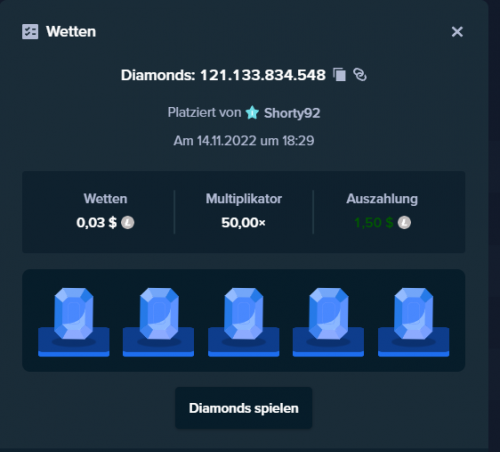Click the Diamonds spielen button
The height and width of the screenshot is (452, 500).
pos(244,408)
